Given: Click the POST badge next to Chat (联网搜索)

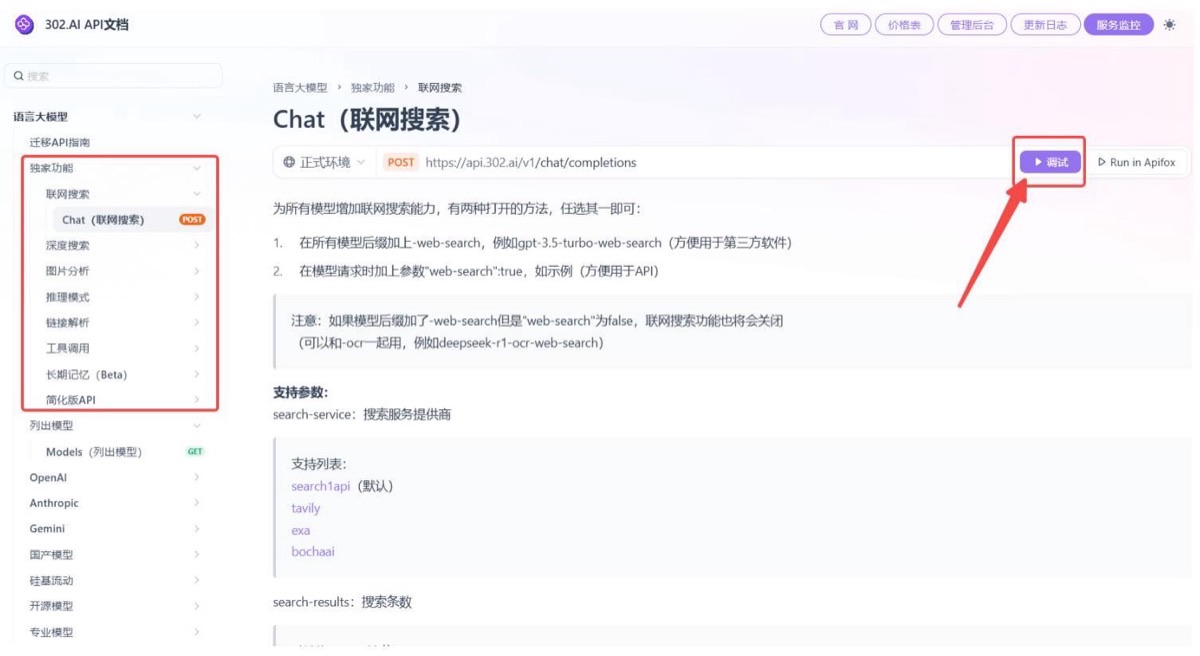Looking at the screenshot, I should tap(192, 220).
